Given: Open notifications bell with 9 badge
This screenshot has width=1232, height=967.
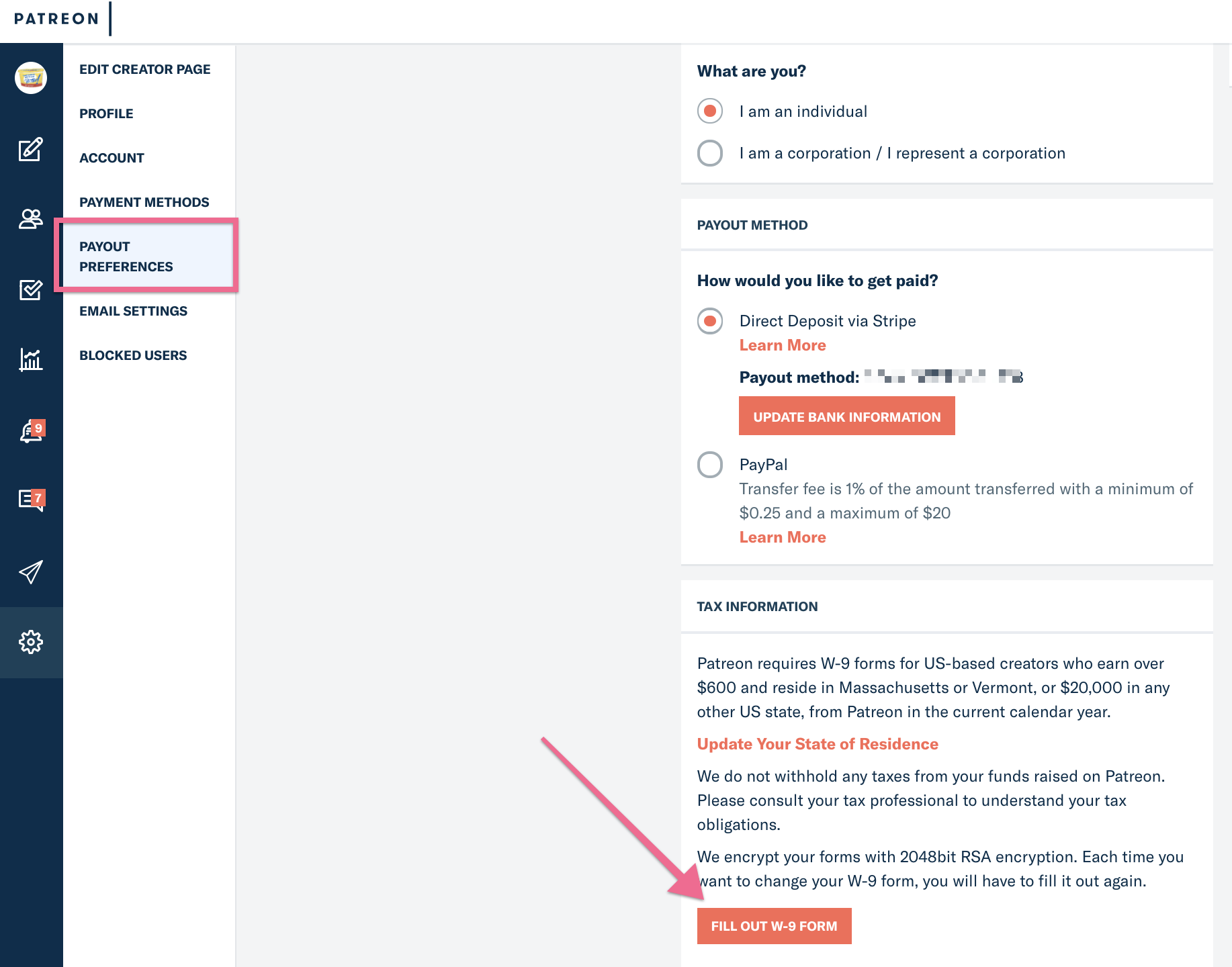Looking at the screenshot, I should [31, 431].
